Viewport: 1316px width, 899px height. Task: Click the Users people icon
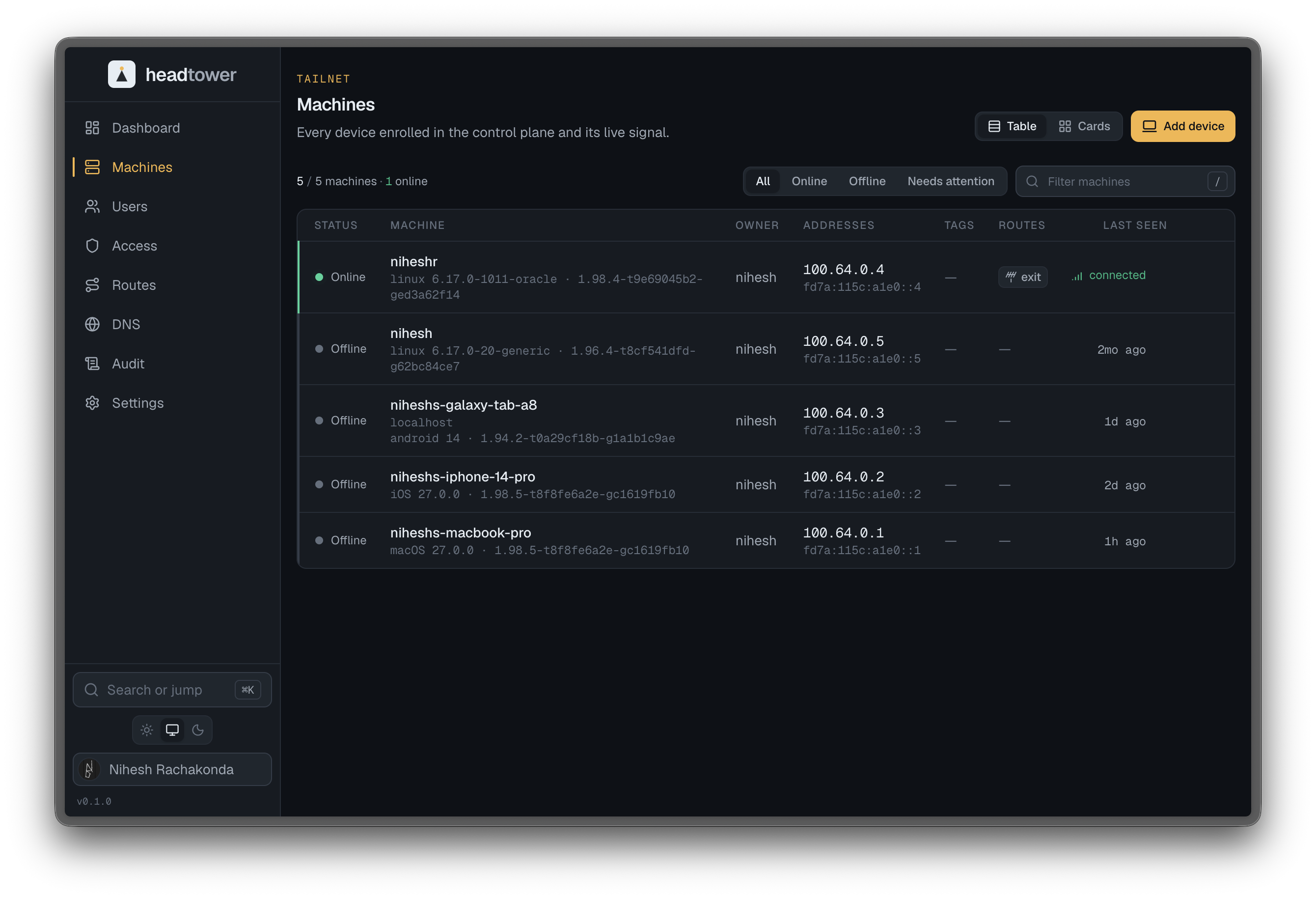pyautogui.click(x=92, y=207)
